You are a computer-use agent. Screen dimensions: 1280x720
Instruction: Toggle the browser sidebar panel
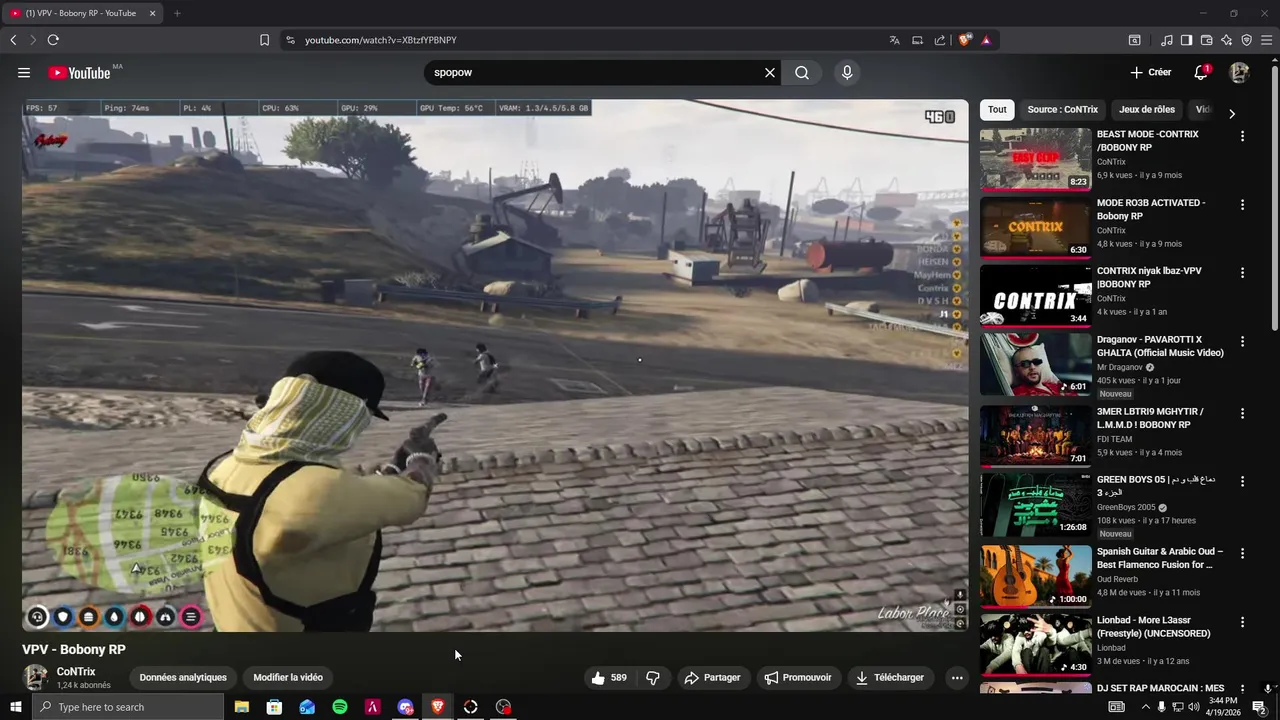[1186, 40]
